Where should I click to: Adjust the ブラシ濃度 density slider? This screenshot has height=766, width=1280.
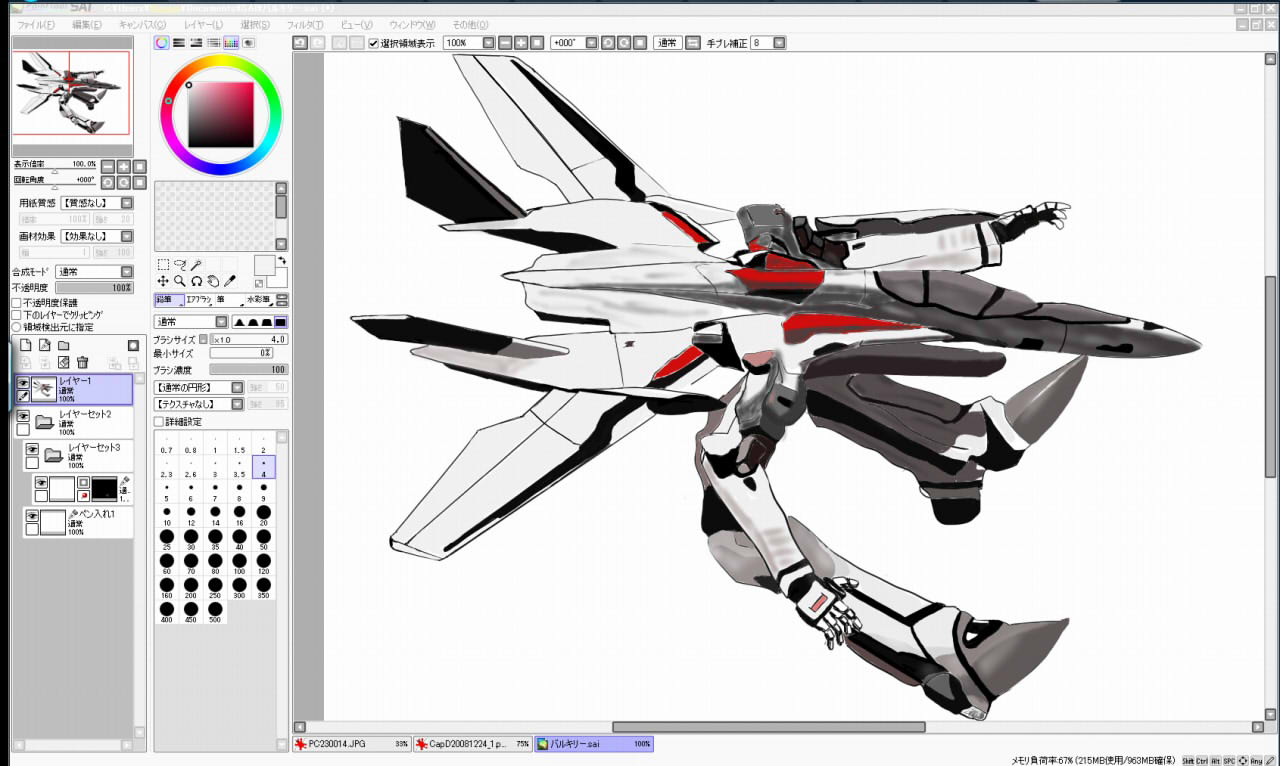248,370
